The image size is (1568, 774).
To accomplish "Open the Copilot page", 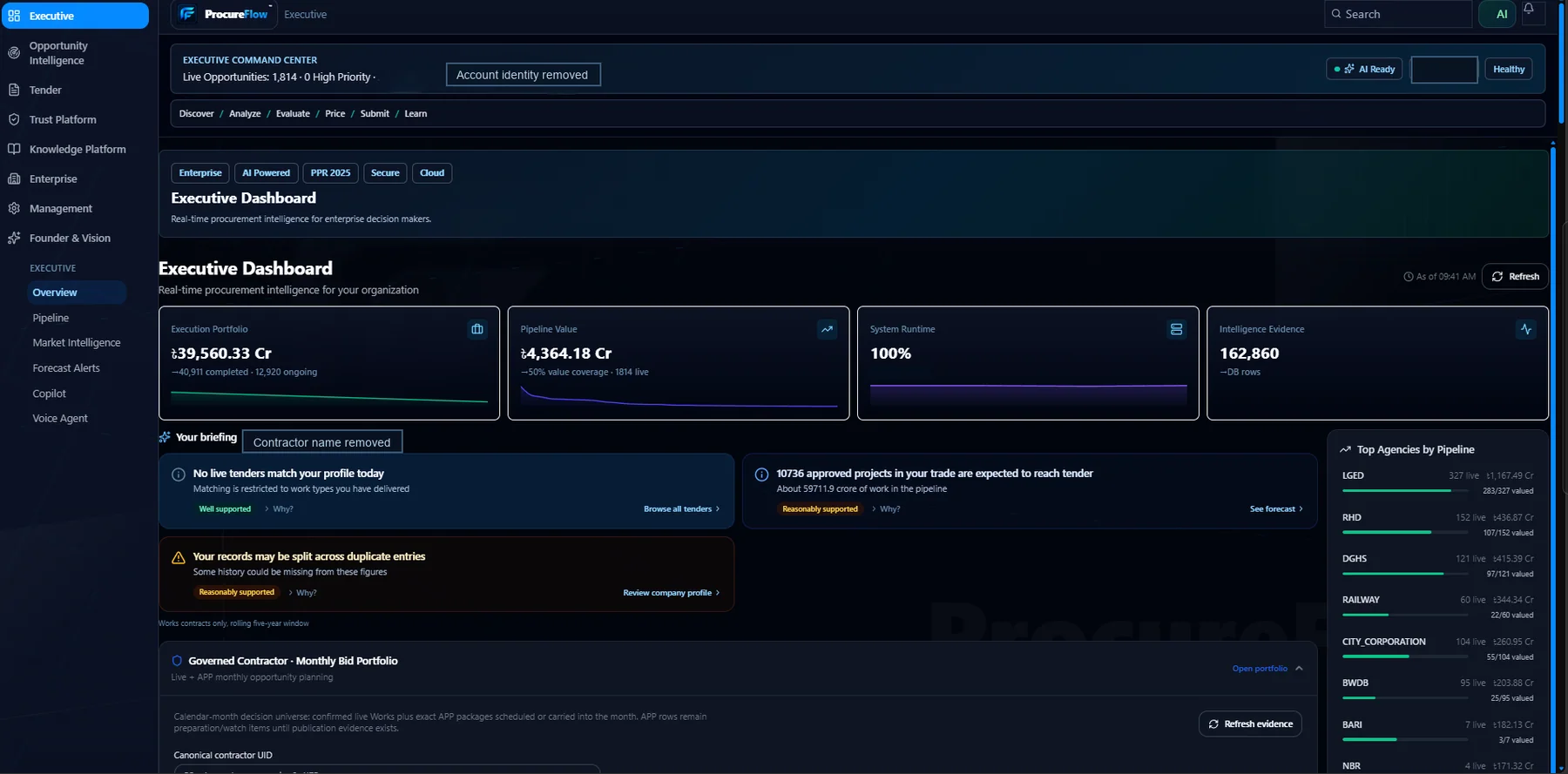I will click(x=50, y=394).
